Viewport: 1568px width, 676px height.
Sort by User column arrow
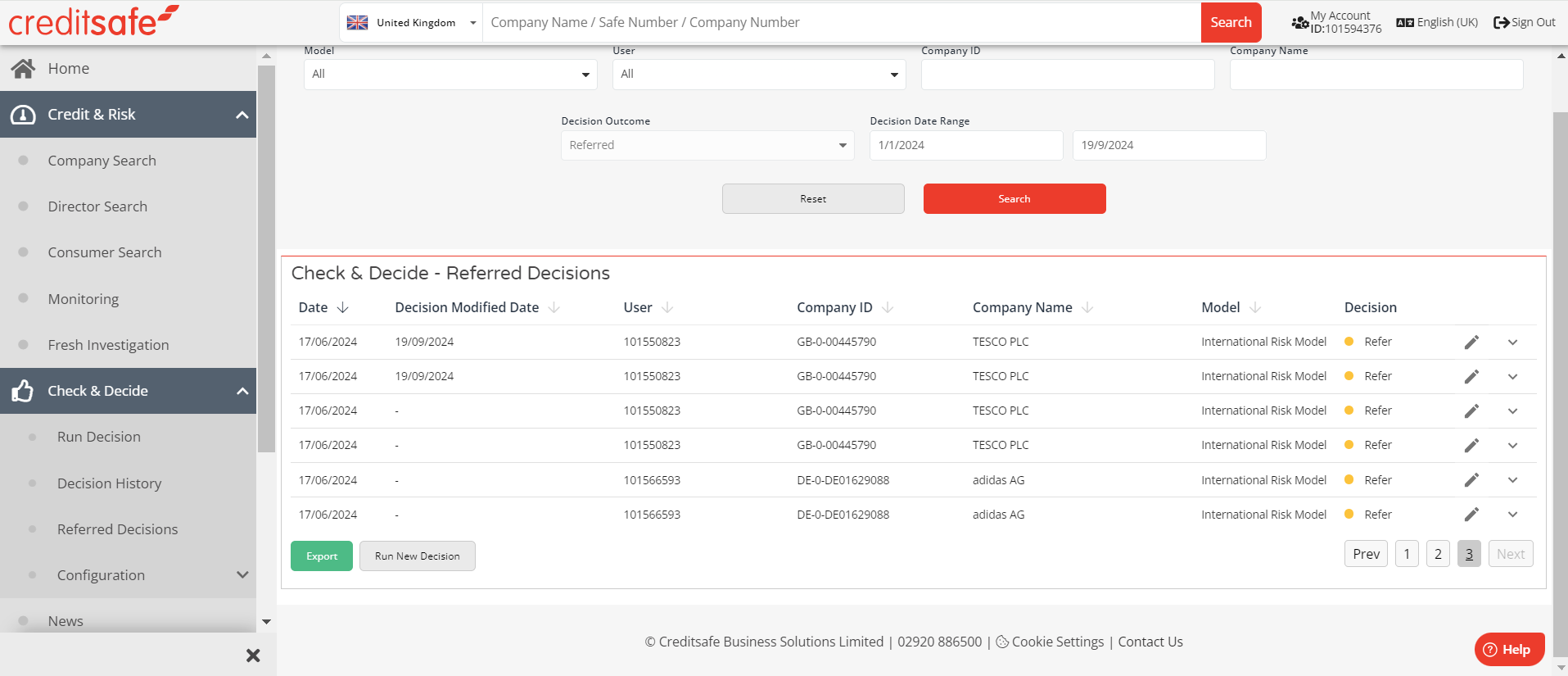(x=667, y=307)
